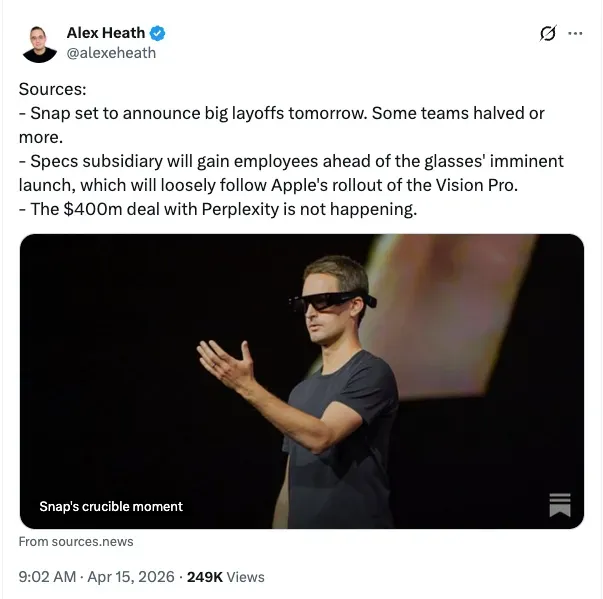Click the Apr 15, 2026 date
The width and height of the screenshot is (603, 599).
131,577
